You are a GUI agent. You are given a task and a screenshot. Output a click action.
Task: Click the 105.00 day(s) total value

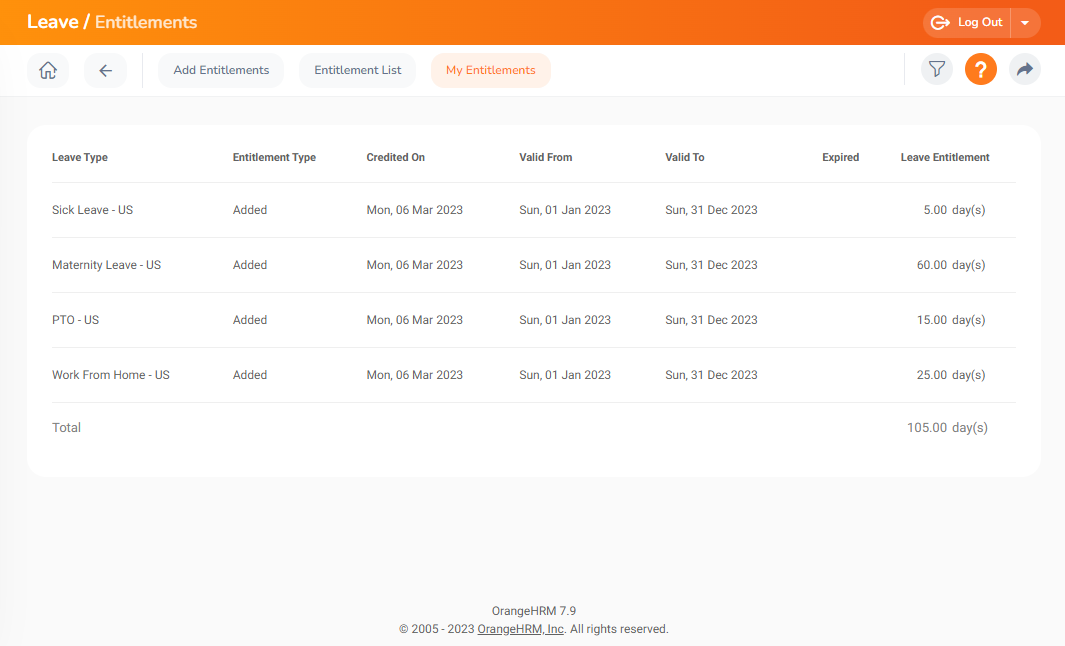point(947,427)
